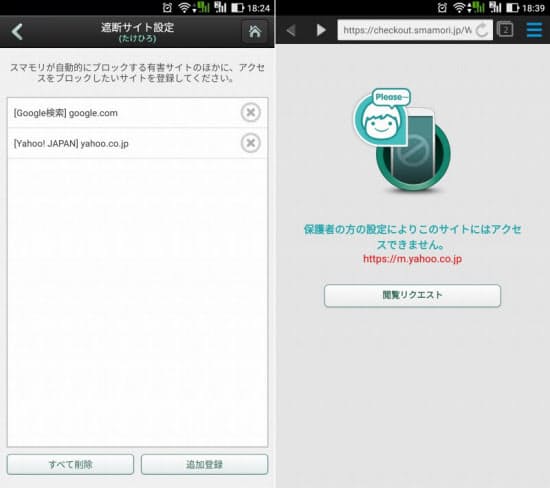Click browser back arrow button
The width and height of the screenshot is (550, 488).
[291, 30]
